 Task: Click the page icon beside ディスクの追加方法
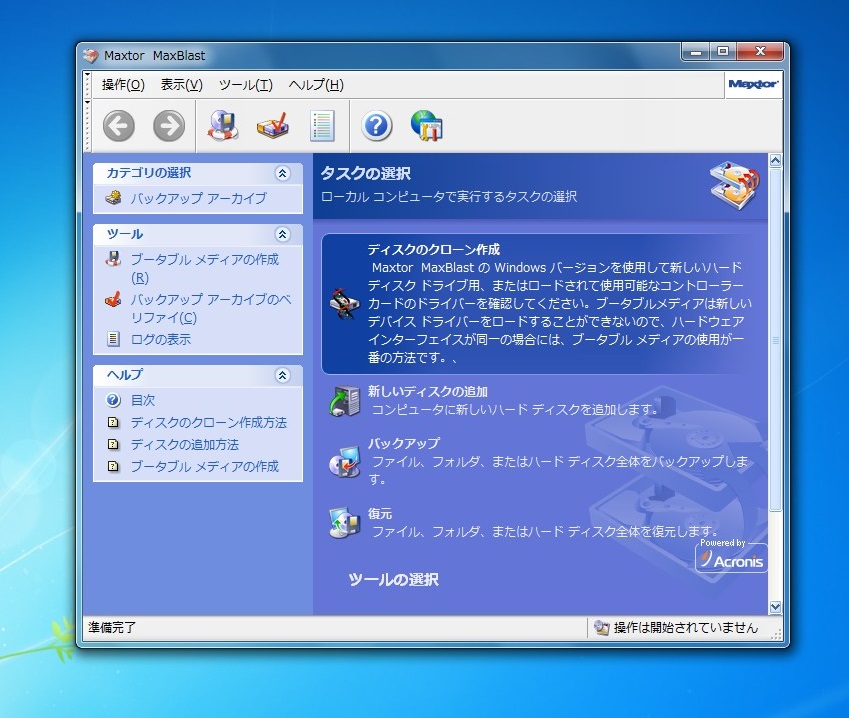pos(113,444)
